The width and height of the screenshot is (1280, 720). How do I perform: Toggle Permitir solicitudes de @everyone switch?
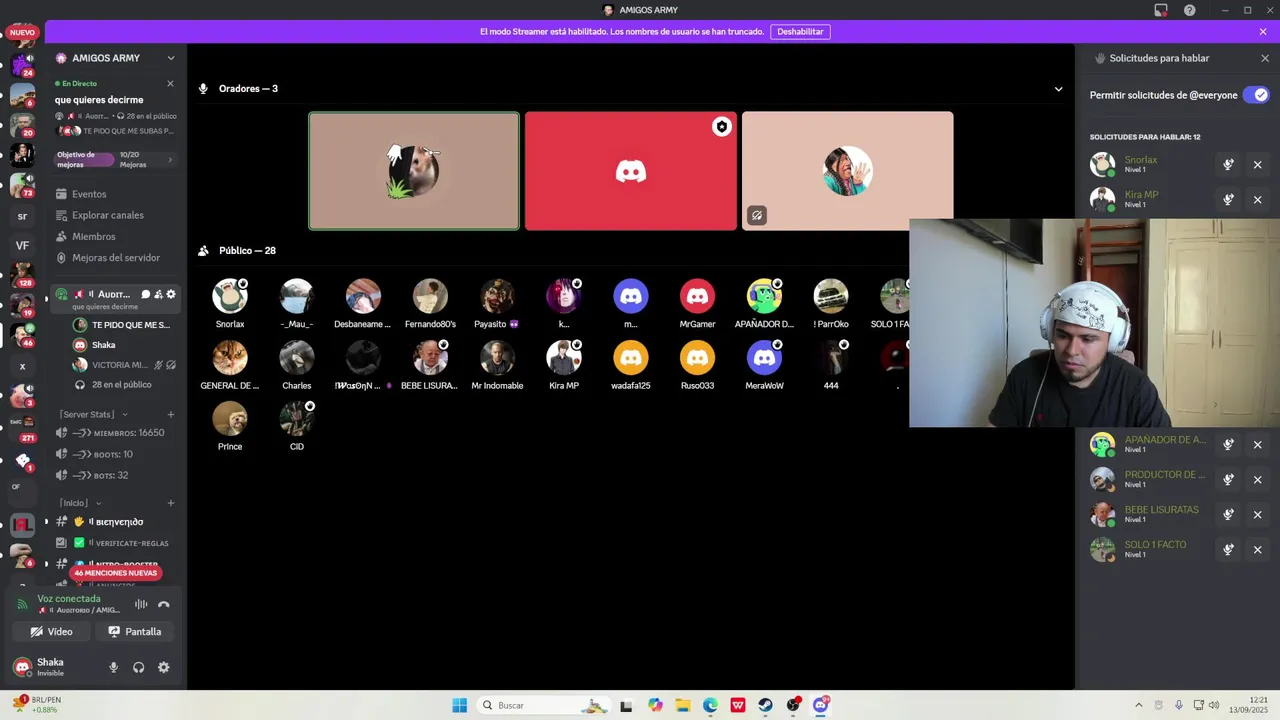1256,95
